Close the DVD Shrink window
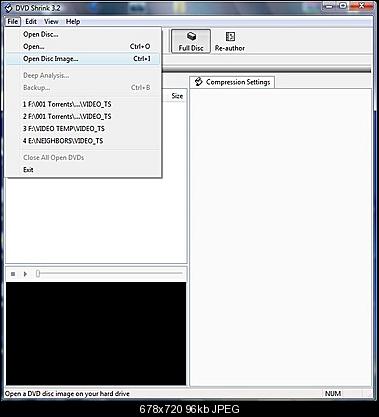Viewport: 379px width, 417px height. coord(362,6)
